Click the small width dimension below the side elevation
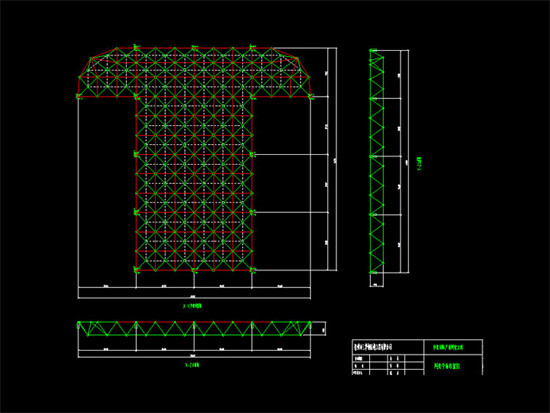 pyautogui.click(x=376, y=285)
